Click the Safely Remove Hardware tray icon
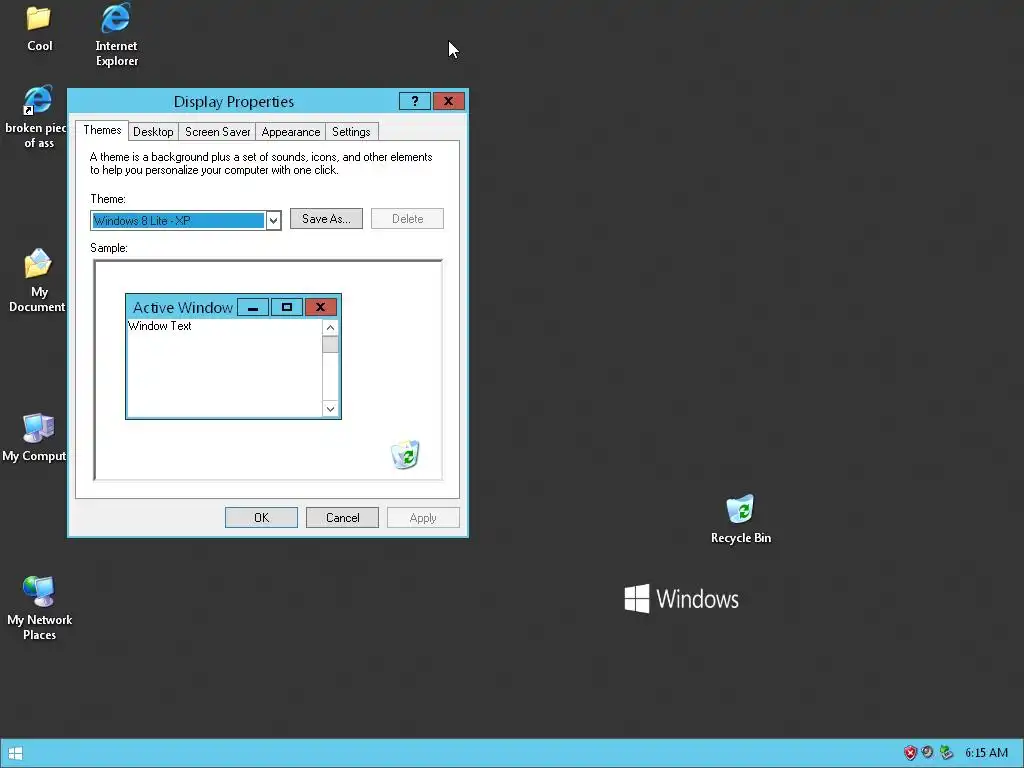Viewport: 1024px width, 768px height. coord(946,753)
